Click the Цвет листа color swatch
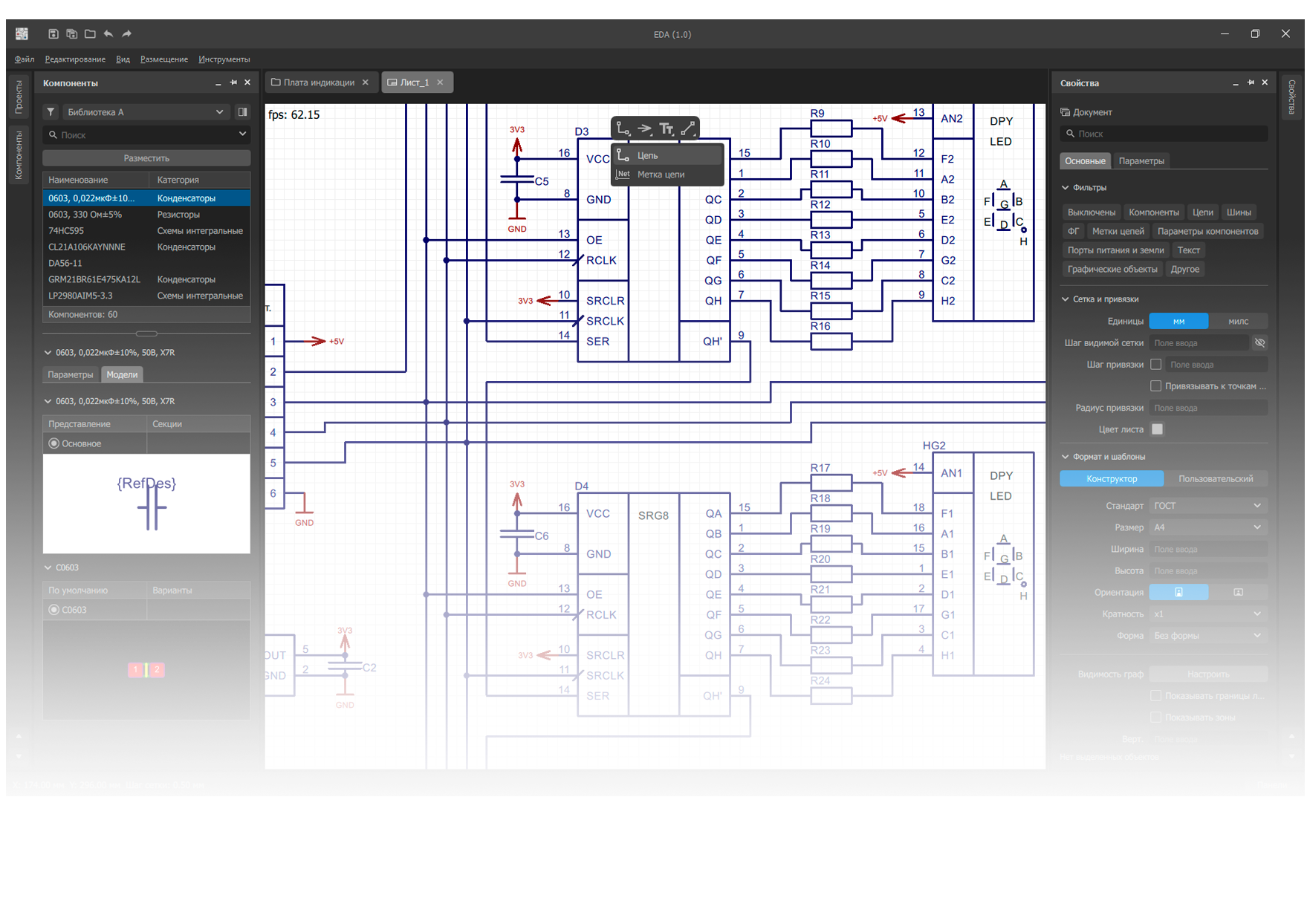The image size is (1310, 924). click(x=1157, y=429)
